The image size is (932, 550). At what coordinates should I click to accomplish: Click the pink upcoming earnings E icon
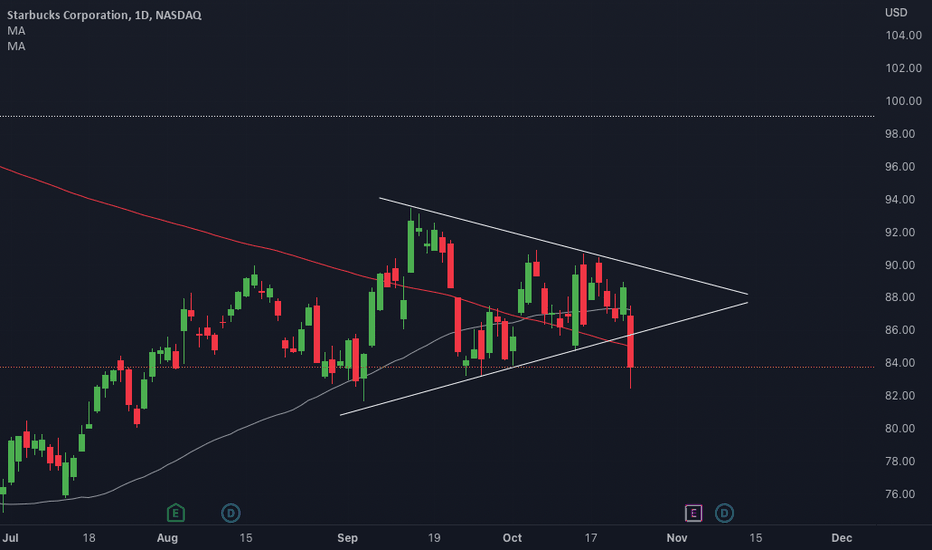point(694,513)
